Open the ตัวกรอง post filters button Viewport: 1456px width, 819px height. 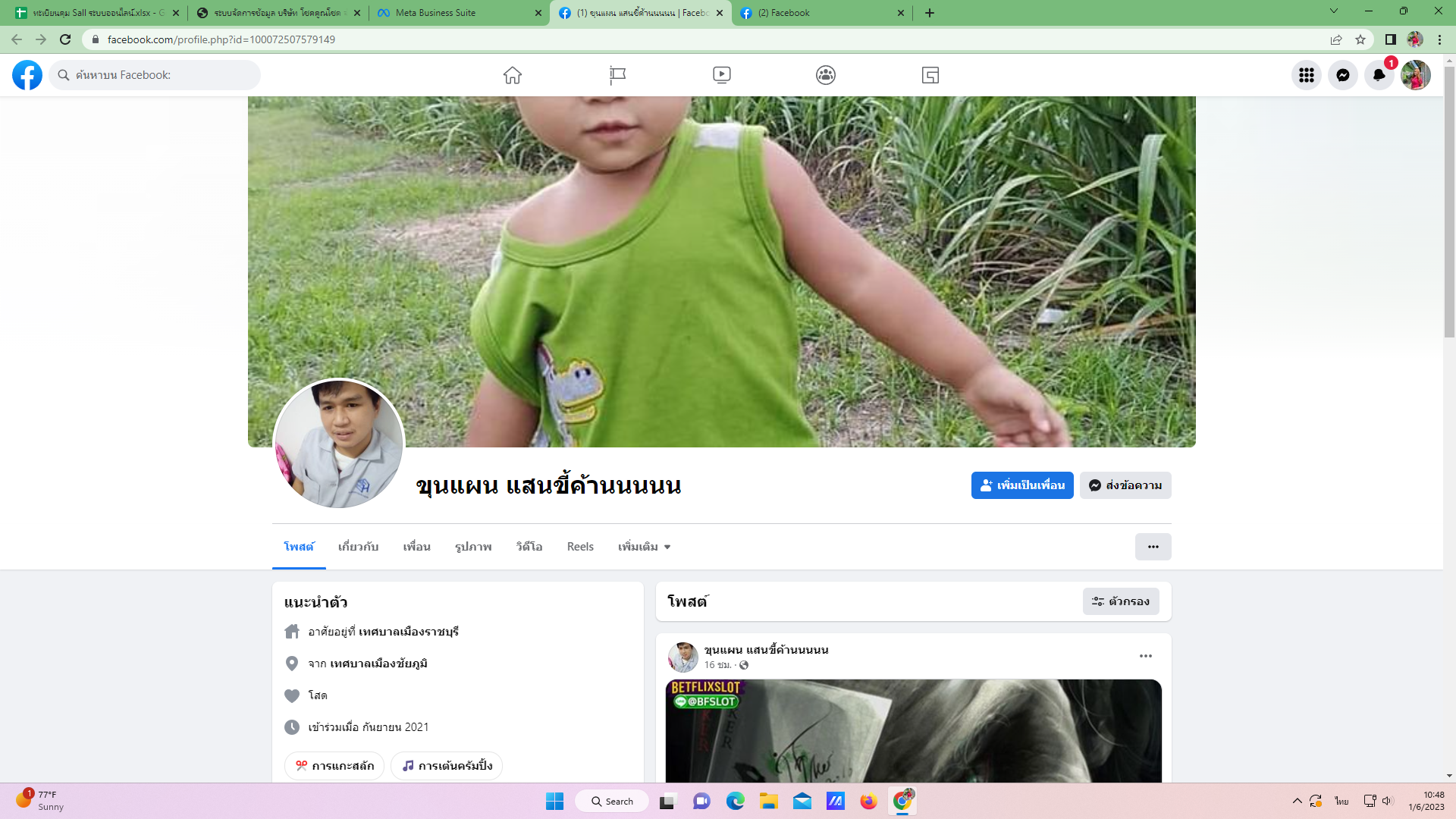click(x=1121, y=601)
